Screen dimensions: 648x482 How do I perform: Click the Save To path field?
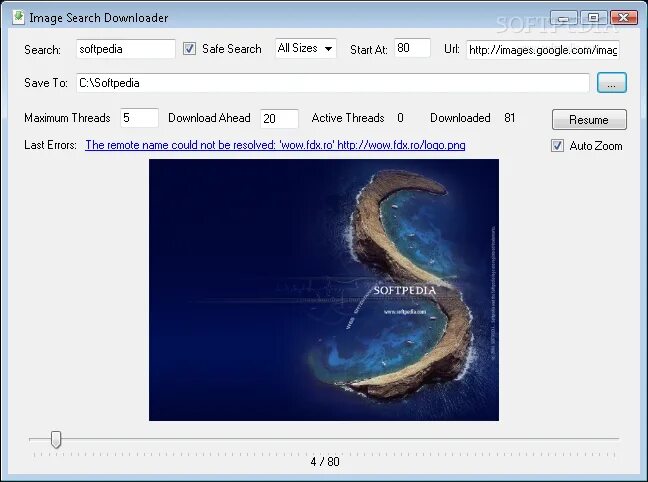coord(333,83)
